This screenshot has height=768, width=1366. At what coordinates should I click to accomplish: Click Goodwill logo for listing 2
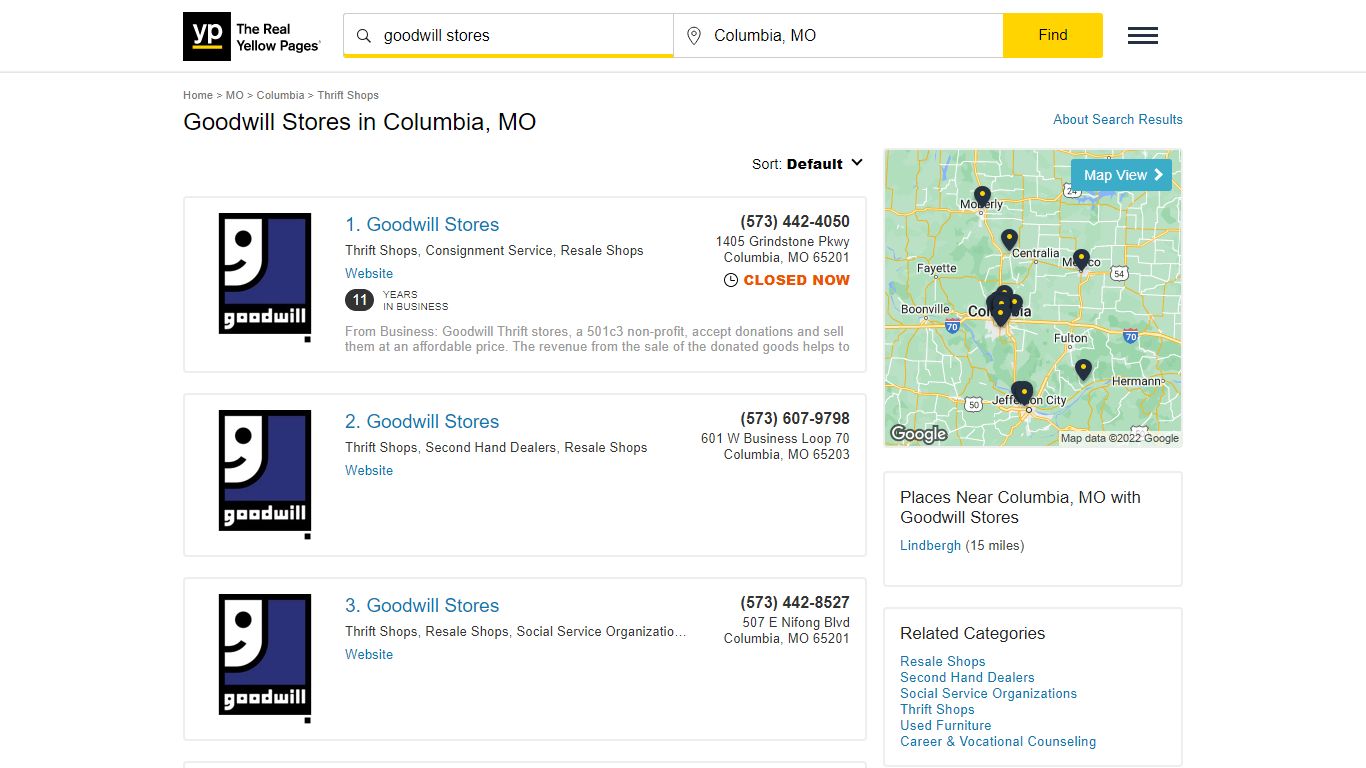pyautogui.click(x=265, y=475)
